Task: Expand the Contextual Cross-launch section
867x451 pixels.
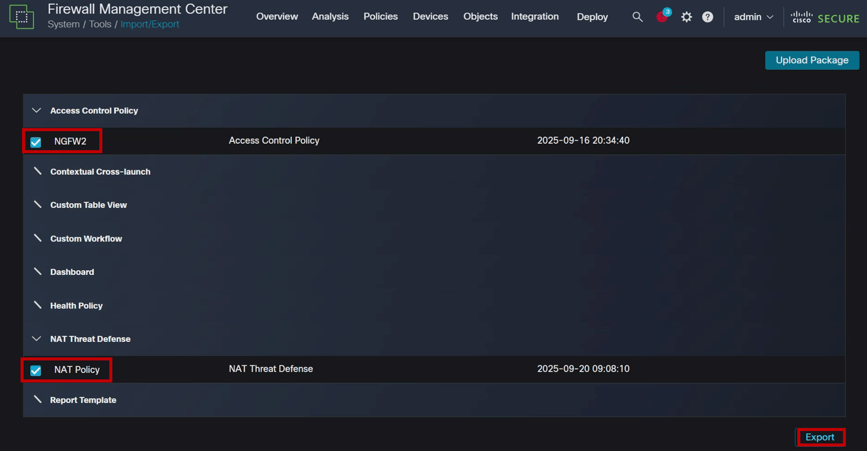Action: pyautogui.click(x=37, y=171)
